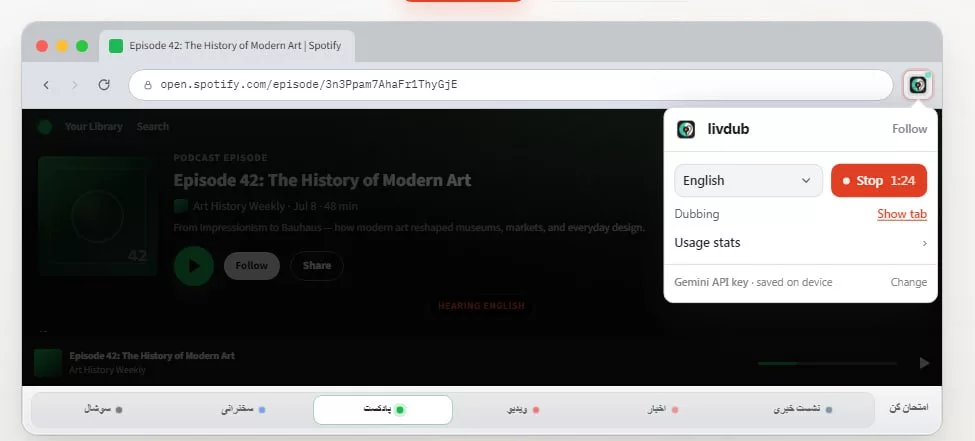Play the episode with the round green button
The width and height of the screenshot is (975, 441).
tap(194, 266)
